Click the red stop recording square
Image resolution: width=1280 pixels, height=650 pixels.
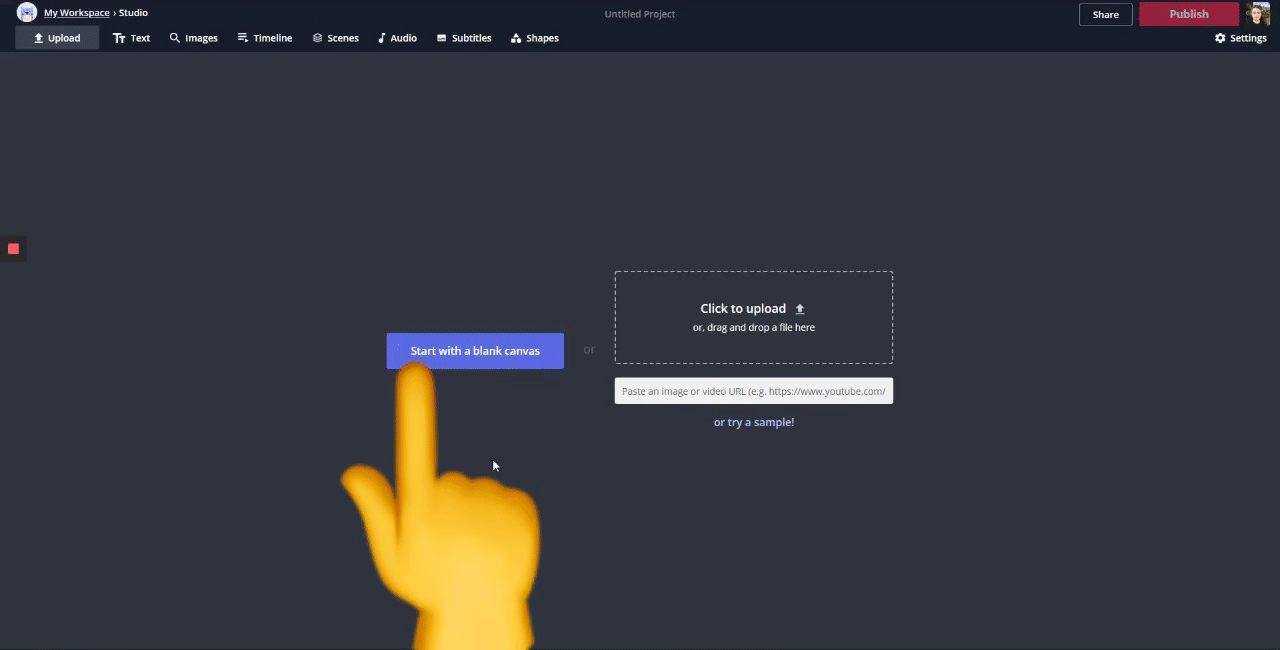coord(13,248)
